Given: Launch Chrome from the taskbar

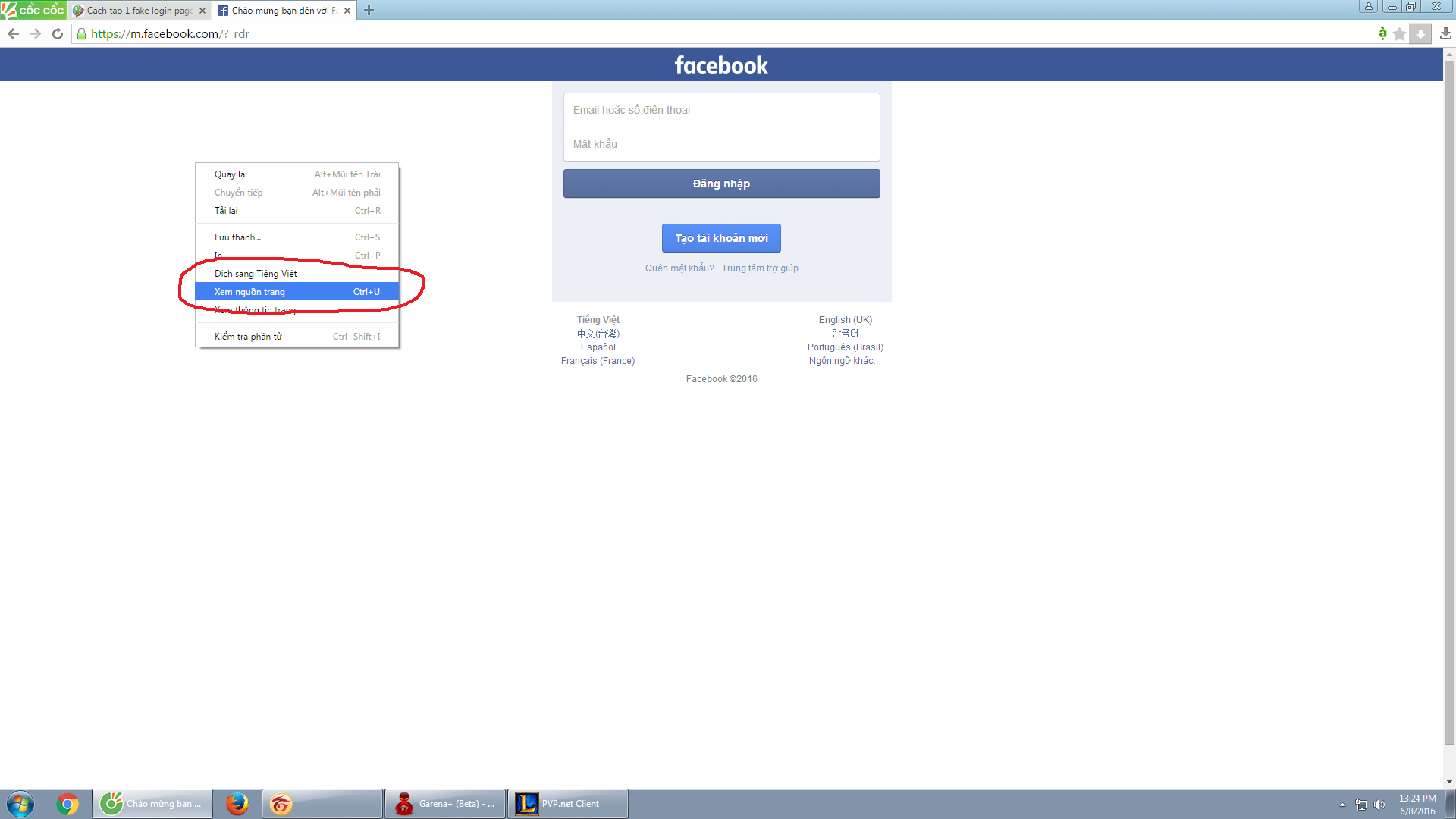Looking at the screenshot, I should pos(67,804).
